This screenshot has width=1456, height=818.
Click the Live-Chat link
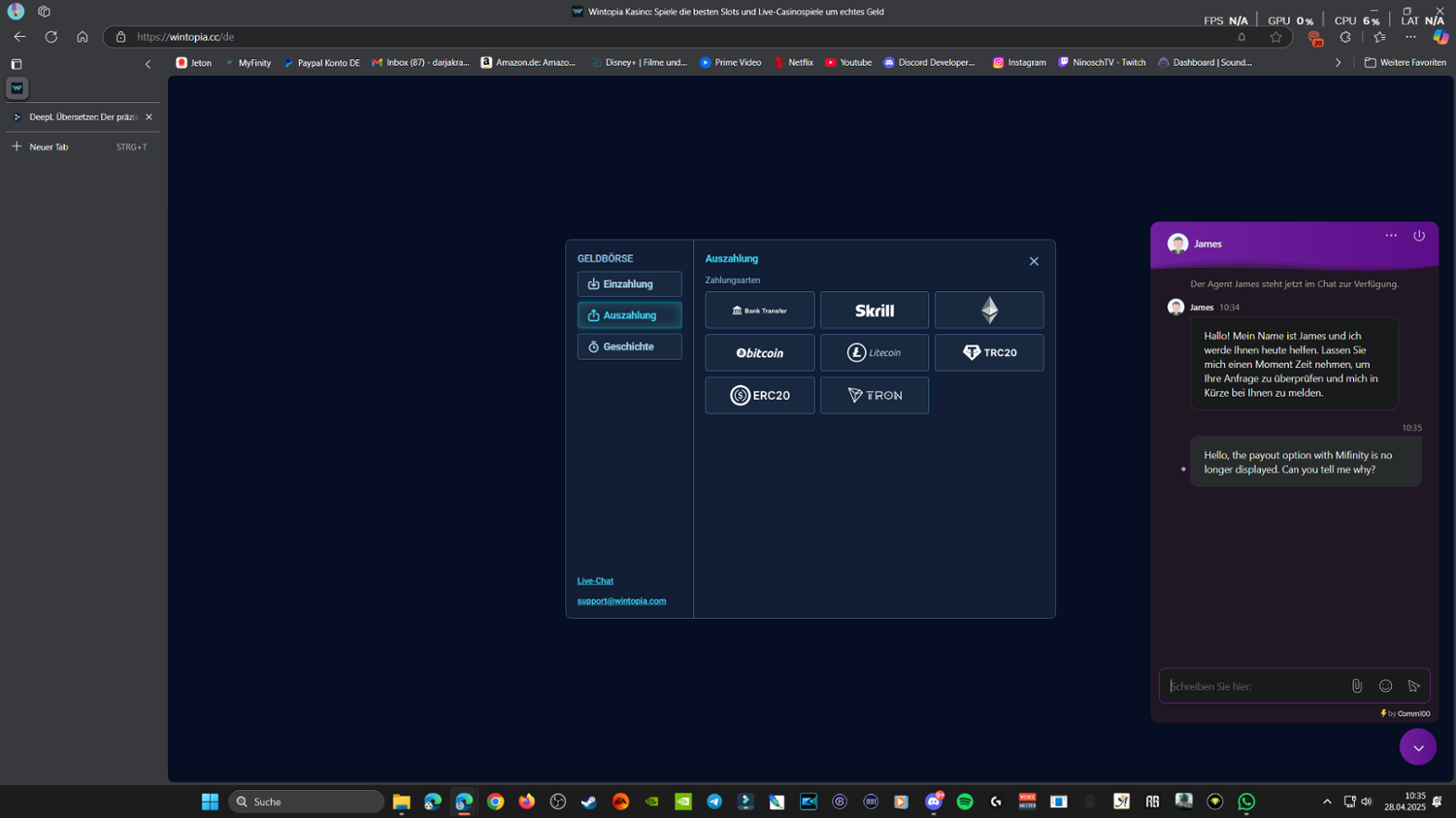click(x=595, y=581)
